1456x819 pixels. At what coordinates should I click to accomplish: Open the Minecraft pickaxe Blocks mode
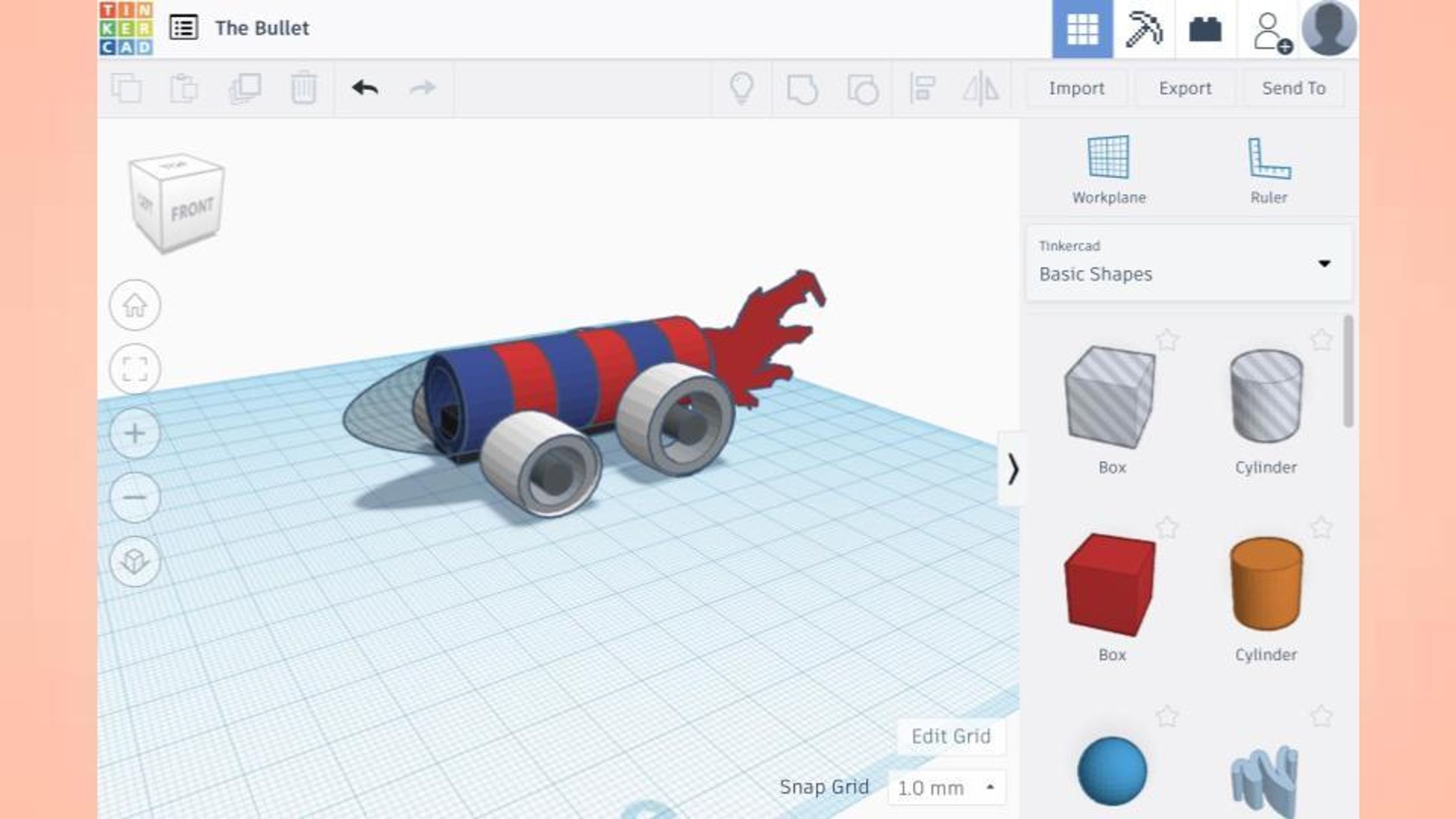coord(1143,29)
